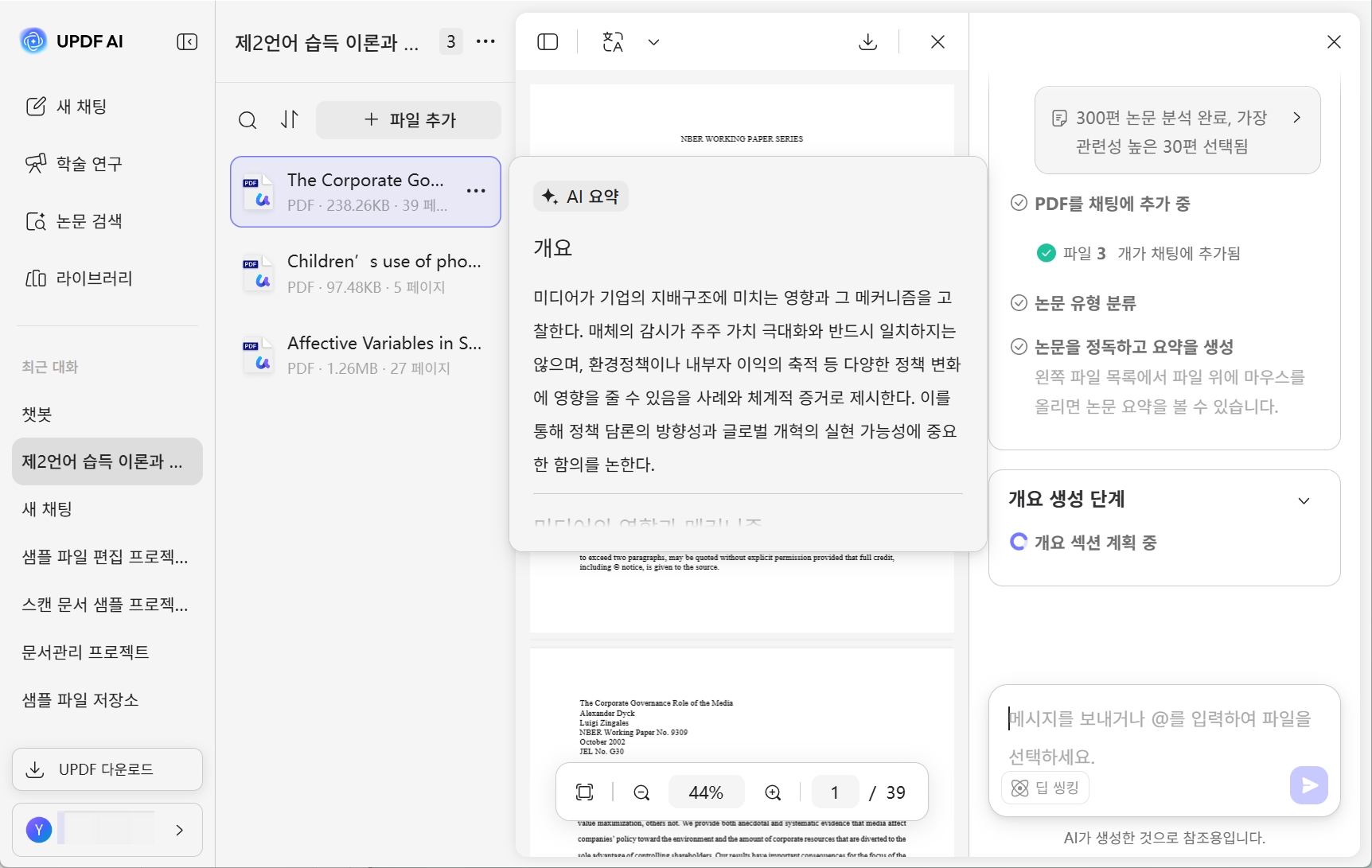The image size is (1372, 868).
Task: Click the UPDF AI logo icon
Action: pos(33,41)
